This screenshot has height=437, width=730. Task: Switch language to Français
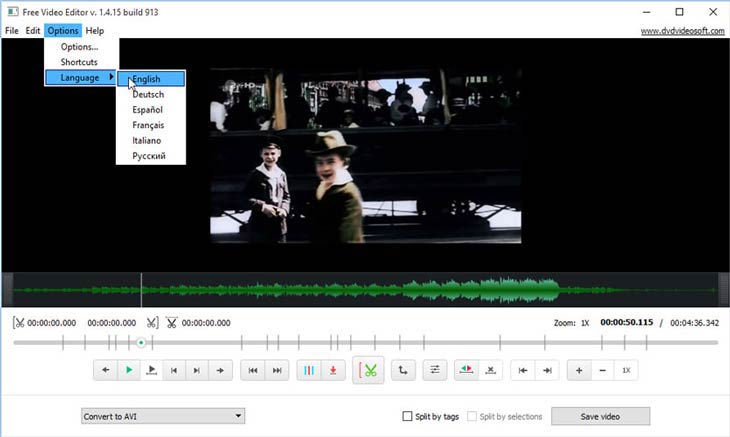[x=151, y=125]
